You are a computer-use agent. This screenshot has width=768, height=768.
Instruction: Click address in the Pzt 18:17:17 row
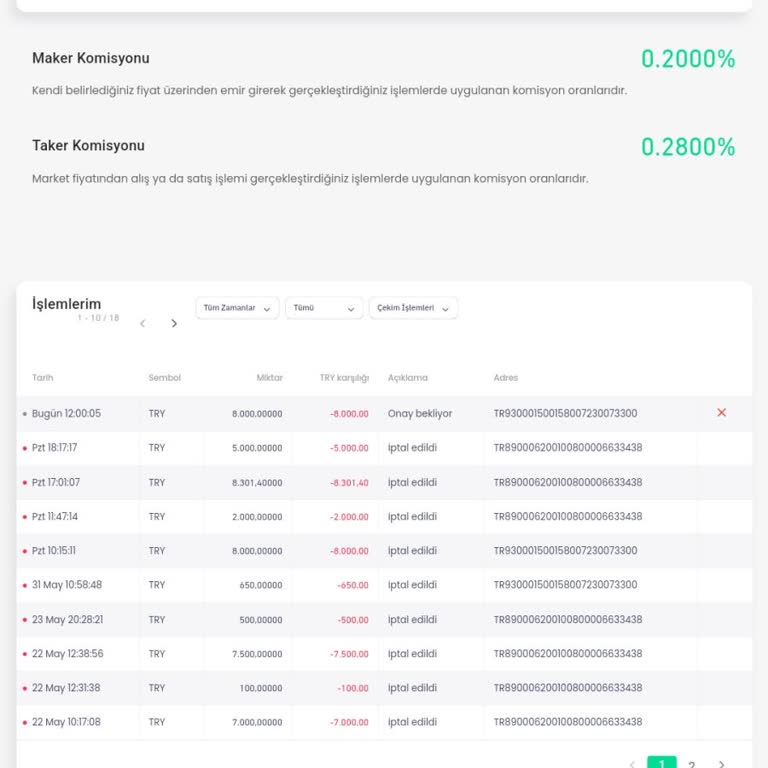pos(568,448)
